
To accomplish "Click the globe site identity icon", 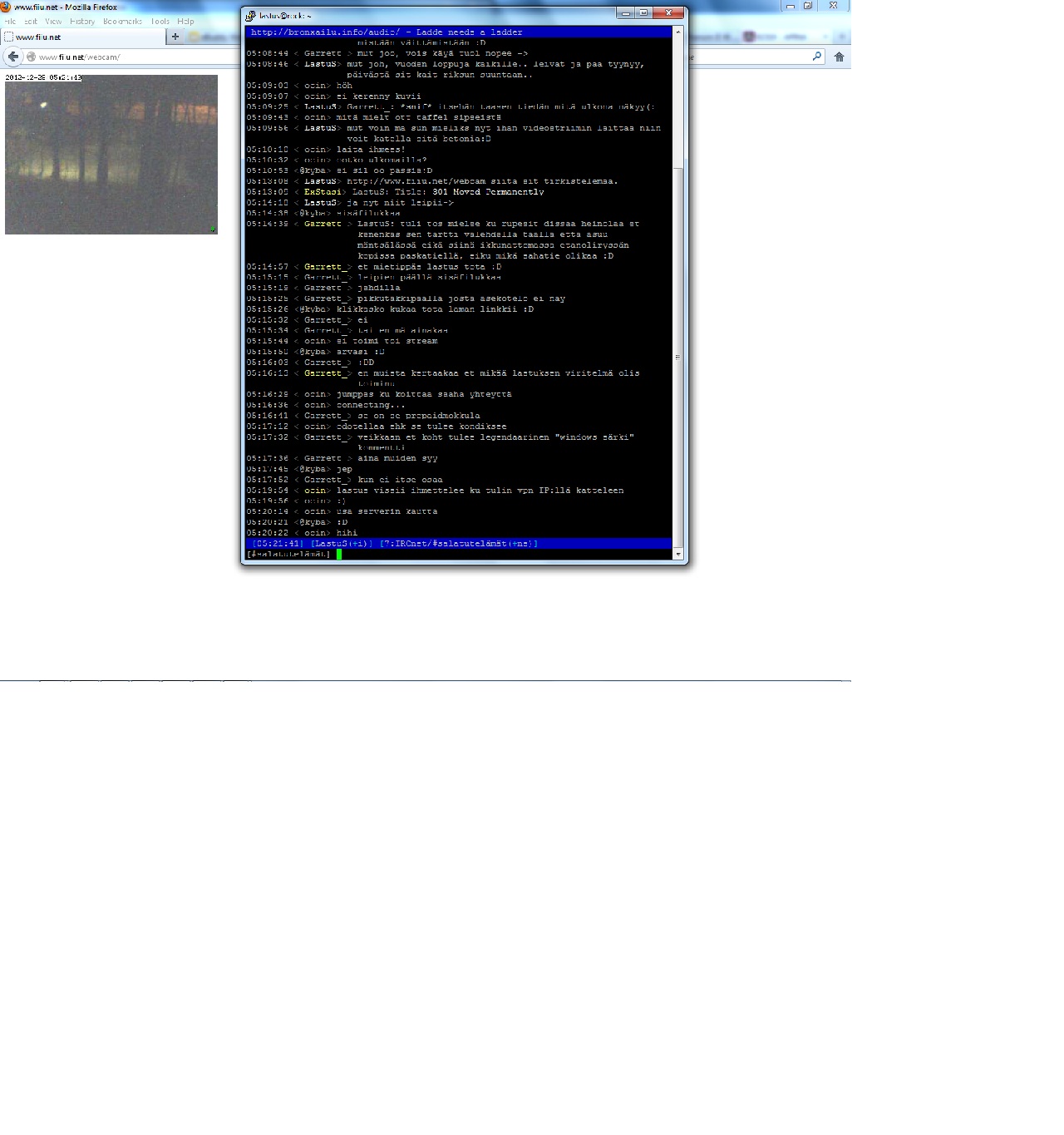I will (x=31, y=57).
